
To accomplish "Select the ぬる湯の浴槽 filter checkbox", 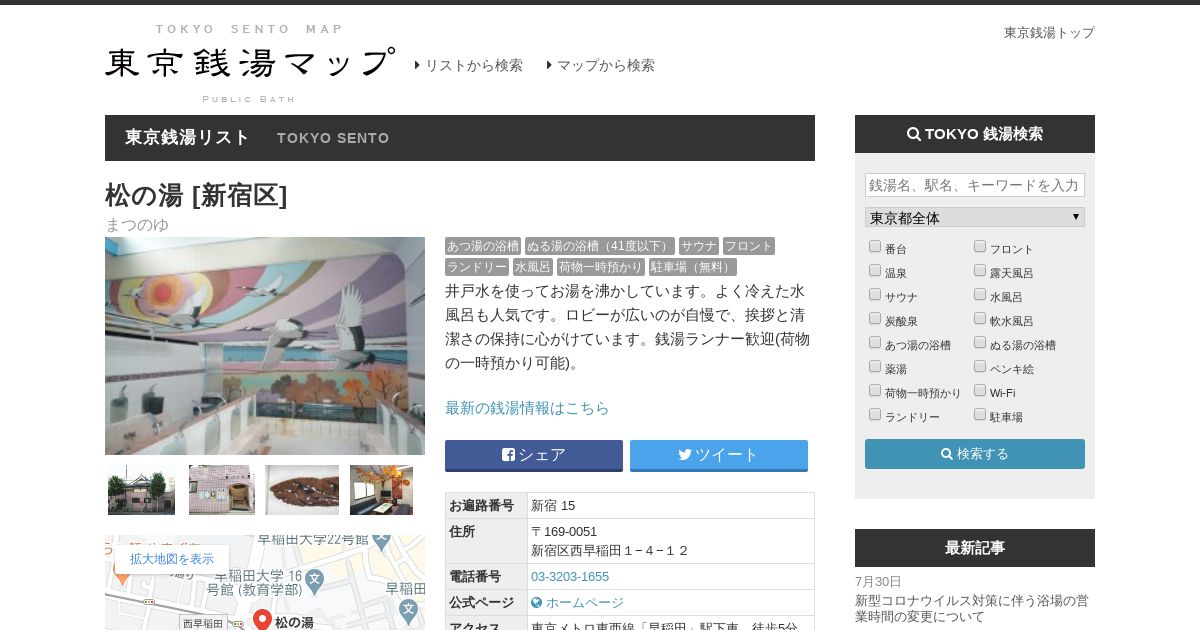I will tap(980, 342).
